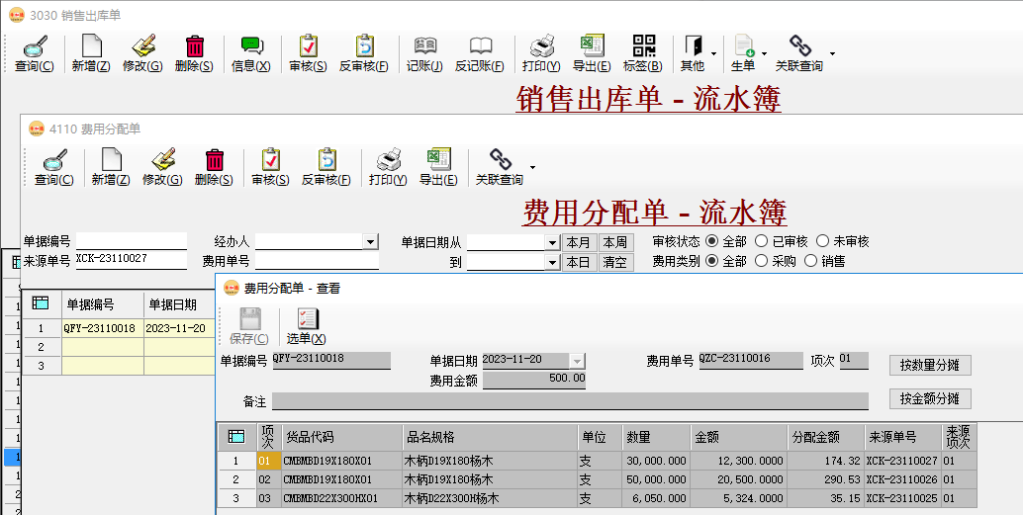1023x516 pixels.
Task: Expand 生单 dropdown arrow
Action: click(764, 54)
